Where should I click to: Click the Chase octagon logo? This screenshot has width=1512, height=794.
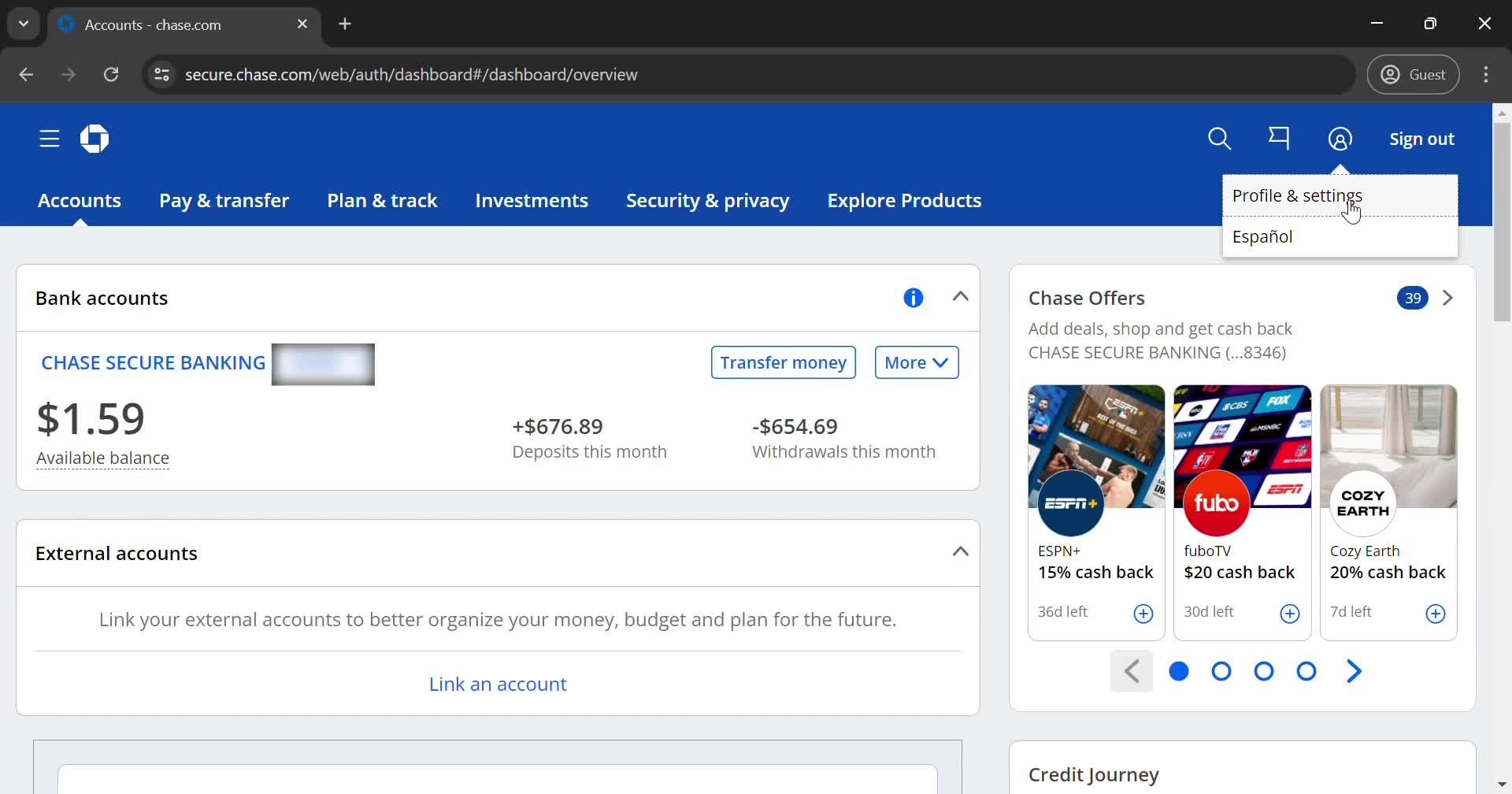(94, 139)
